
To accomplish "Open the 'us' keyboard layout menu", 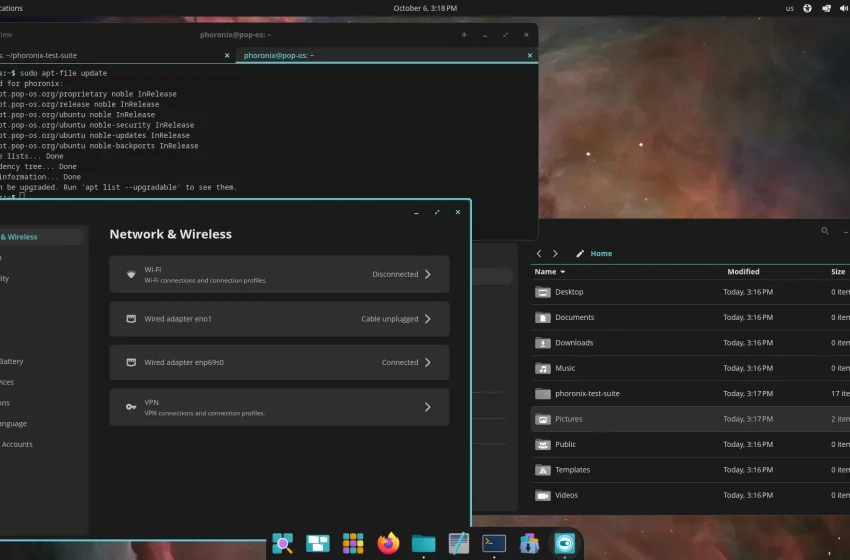I will click(x=789, y=8).
